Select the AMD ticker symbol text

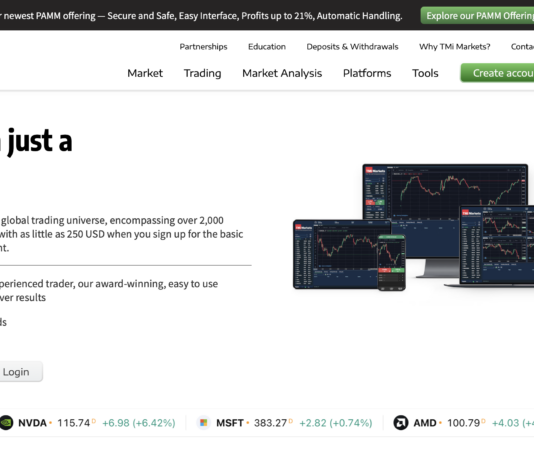[x=425, y=423]
